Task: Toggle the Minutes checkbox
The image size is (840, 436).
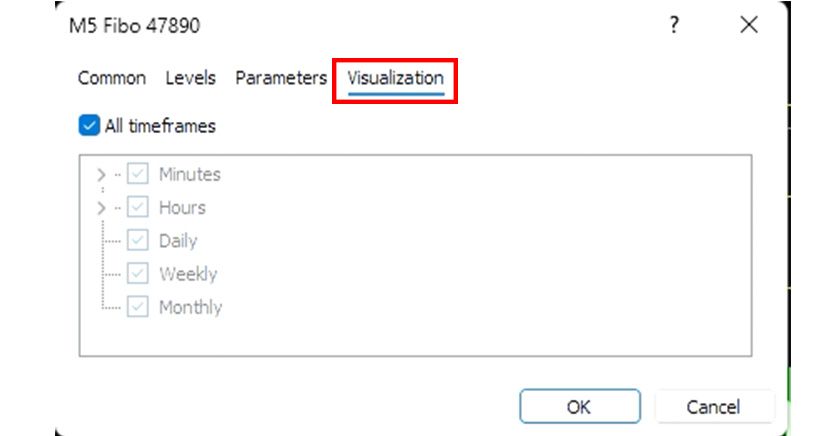Action: tap(138, 175)
